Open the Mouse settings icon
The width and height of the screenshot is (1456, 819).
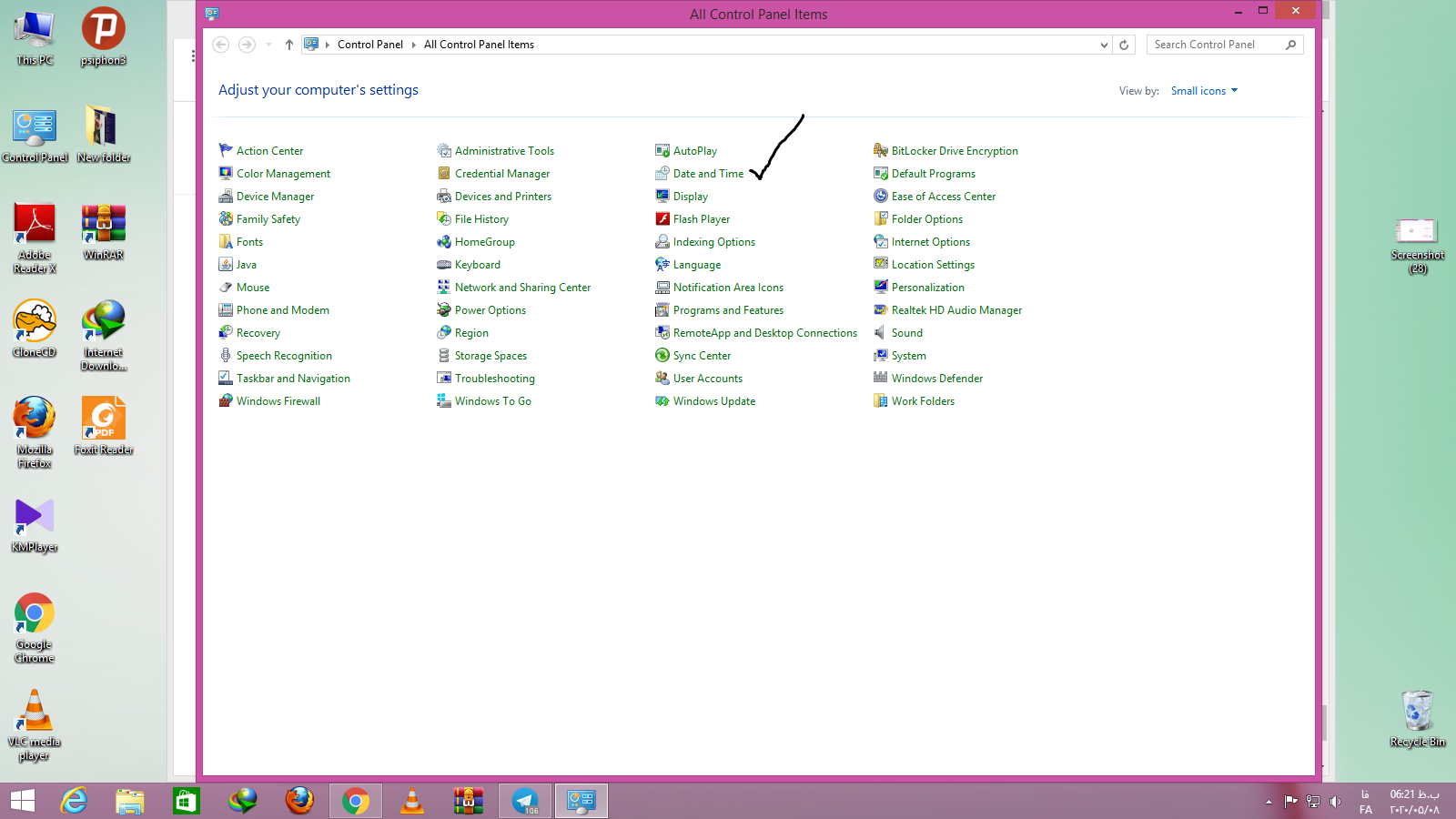coord(226,287)
